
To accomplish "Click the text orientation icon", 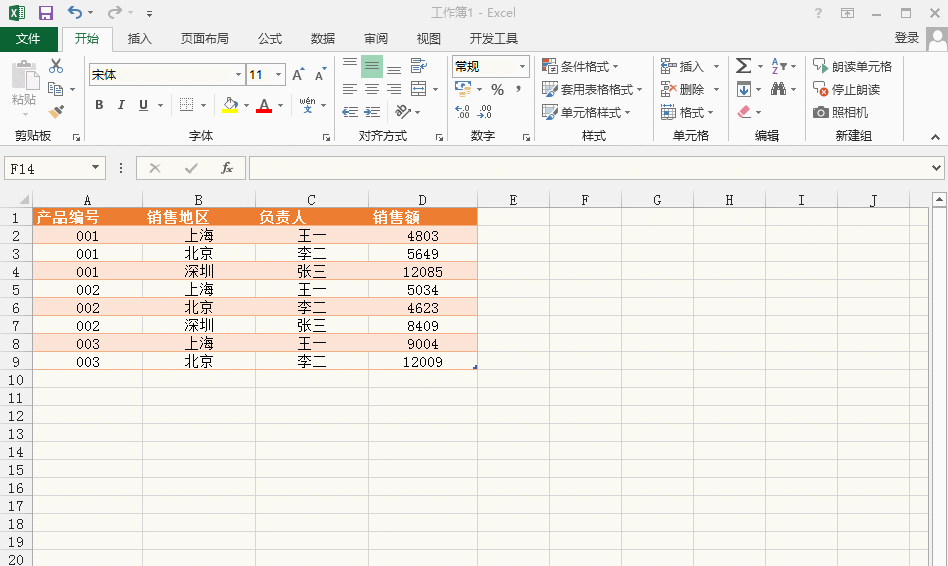I will coord(403,112).
